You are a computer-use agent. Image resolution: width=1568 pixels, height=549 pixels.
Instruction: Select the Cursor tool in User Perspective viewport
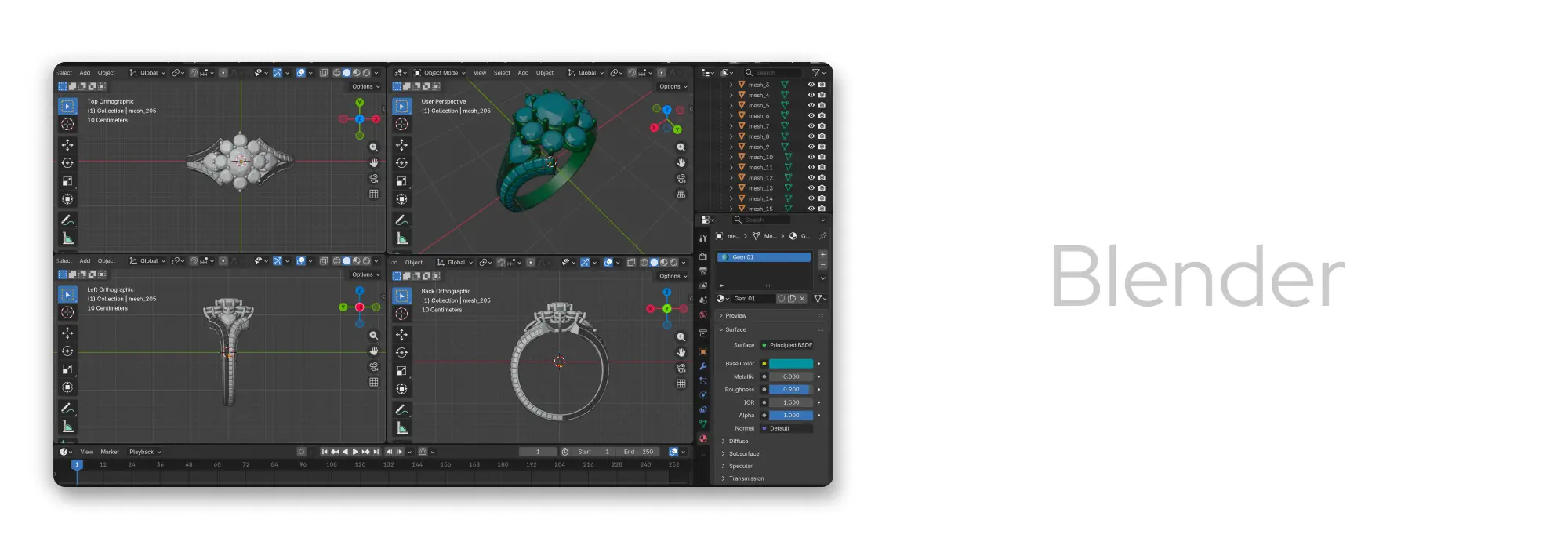(x=402, y=124)
